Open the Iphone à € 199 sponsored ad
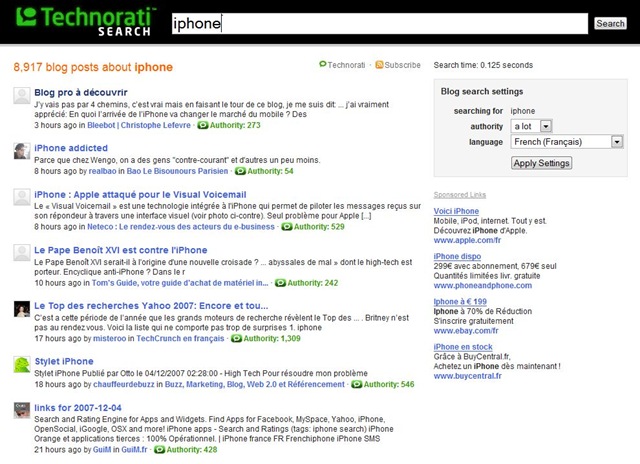 pos(460,302)
